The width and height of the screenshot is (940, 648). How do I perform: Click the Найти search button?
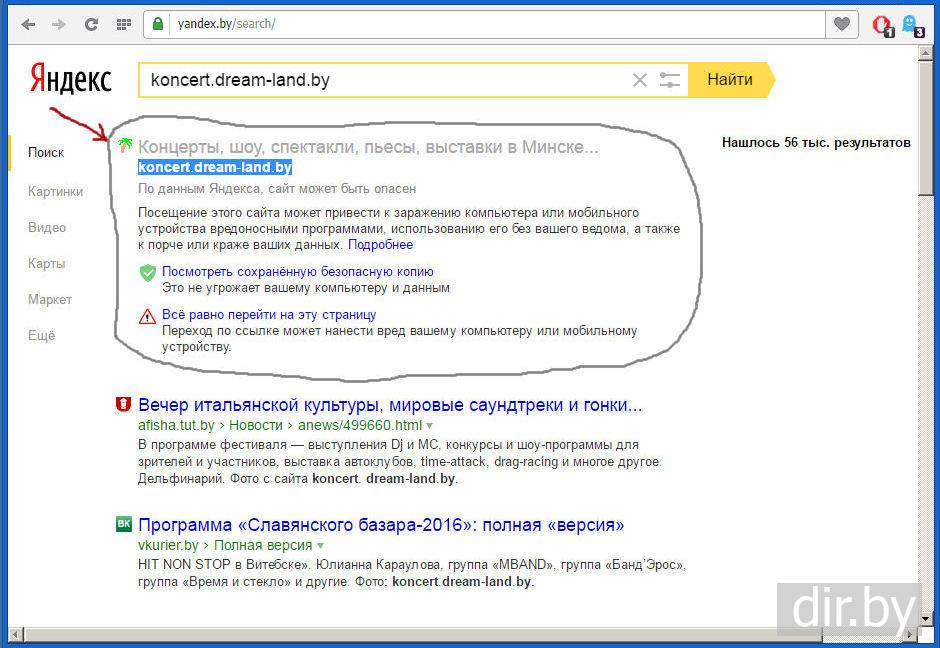click(730, 80)
